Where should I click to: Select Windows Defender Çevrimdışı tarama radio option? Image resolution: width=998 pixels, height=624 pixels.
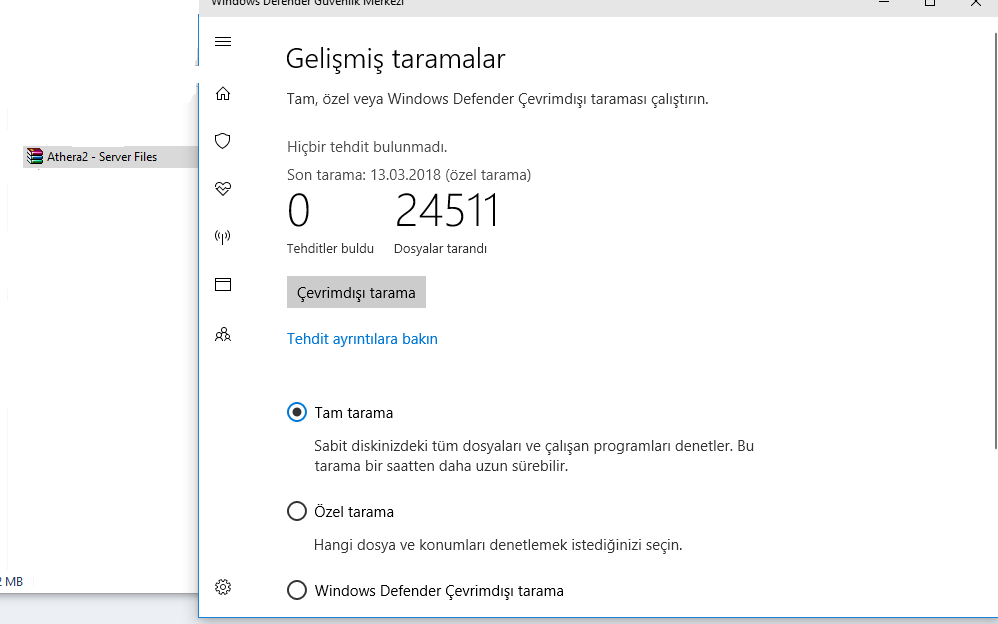(297, 590)
